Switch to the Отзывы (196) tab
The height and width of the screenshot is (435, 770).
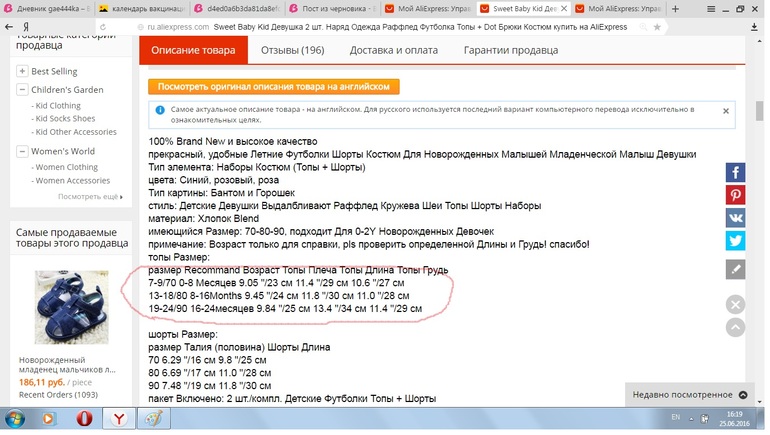tap(292, 50)
